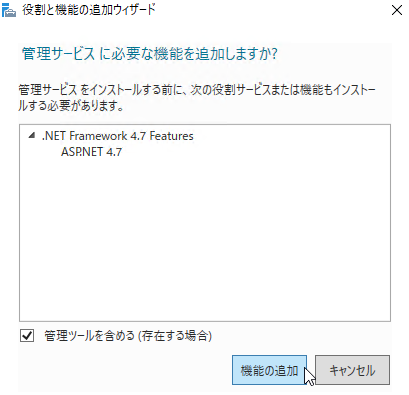
Task: Select the .NET Framework 4.7 Features item
Action: pyautogui.click(x=117, y=136)
